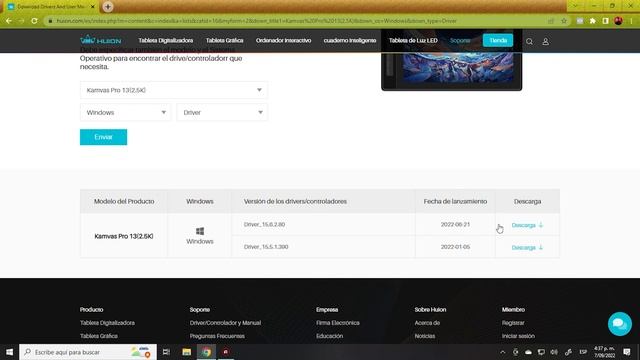Open the cuaderno inteligente menu
The height and width of the screenshot is (360, 640).
coord(350,40)
